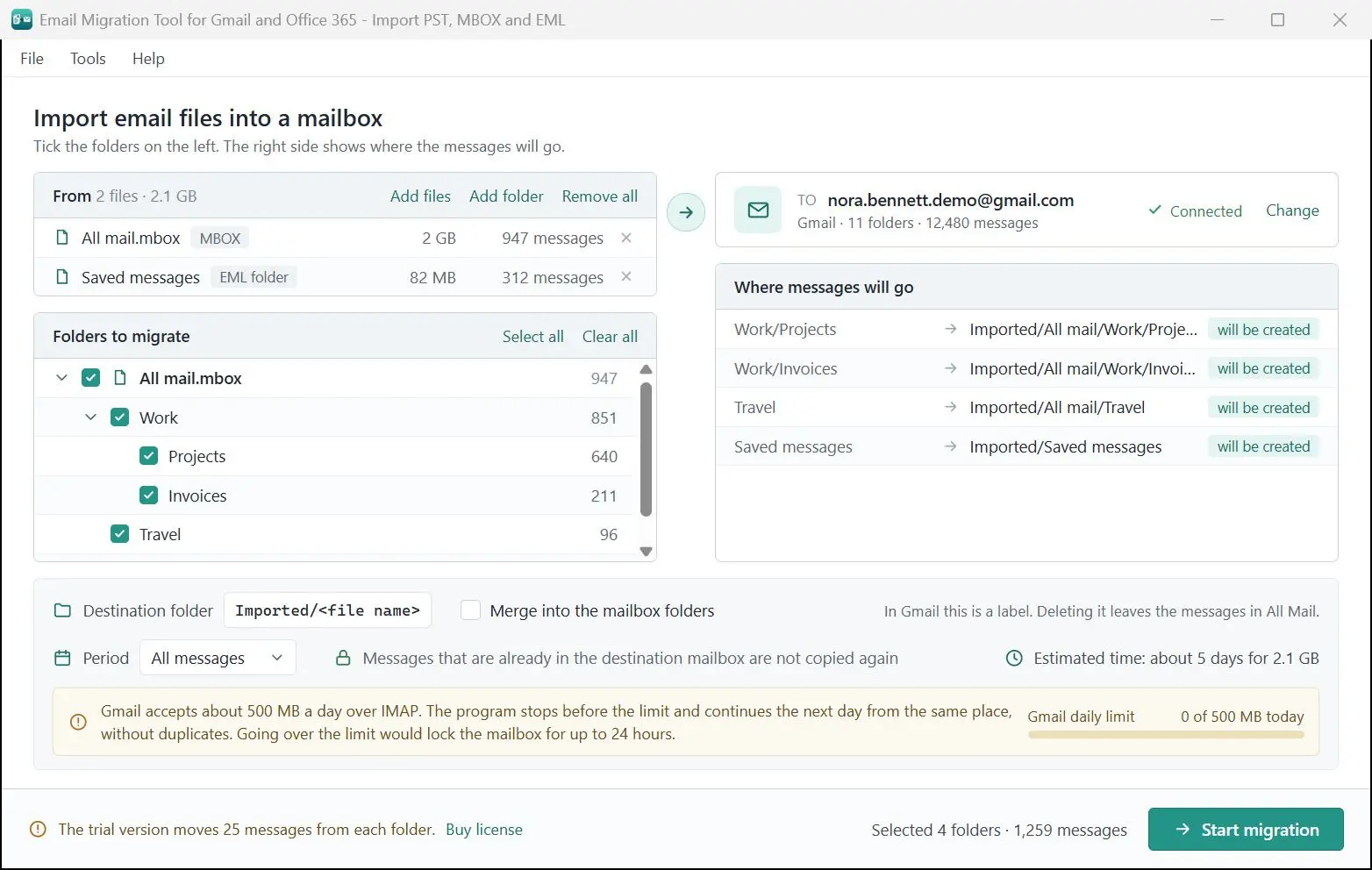The width and height of the screenshot is (1372, 870).
Task: Untick the Projects folder checkbox
Action: [x=148, y=456]
